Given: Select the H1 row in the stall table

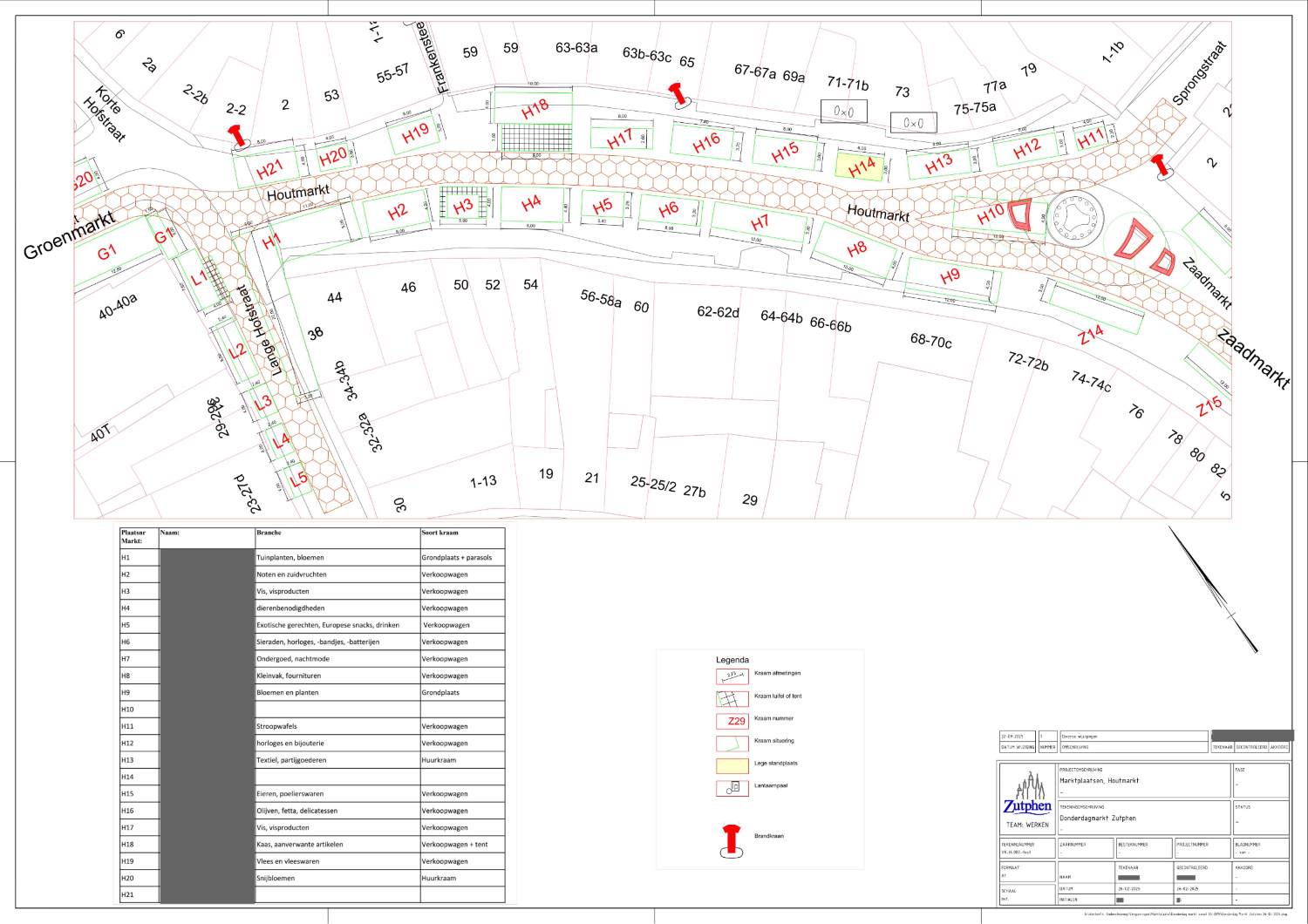Looking at the screenshot, I should [312, 557].
